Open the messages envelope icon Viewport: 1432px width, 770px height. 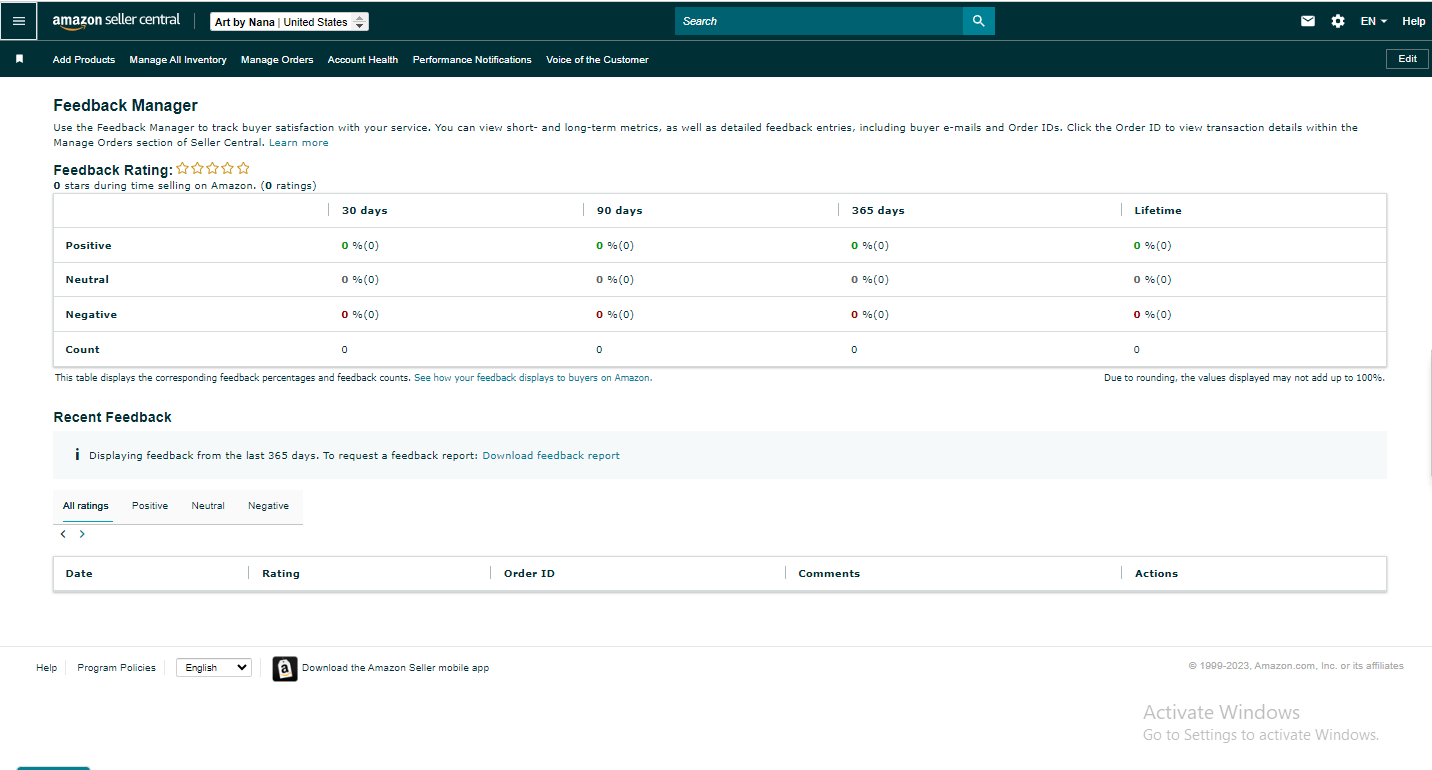click(x=1308, y=21)
